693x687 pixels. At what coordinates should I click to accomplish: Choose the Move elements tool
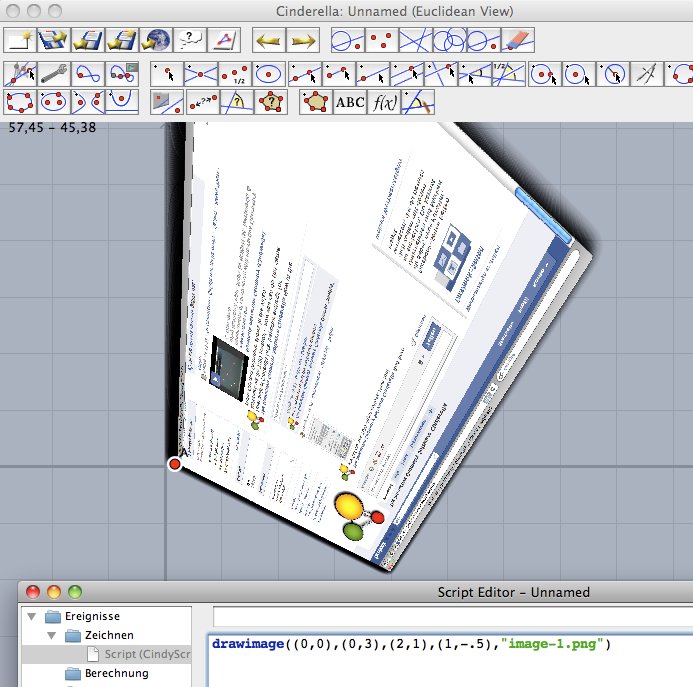[20, 74]
